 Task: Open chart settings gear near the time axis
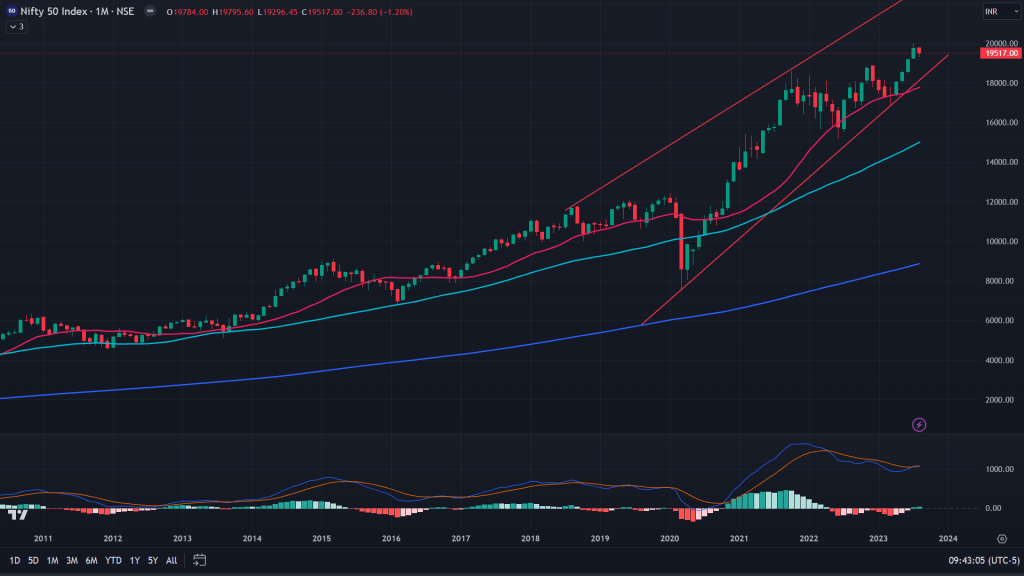(x=1001, y=538)
